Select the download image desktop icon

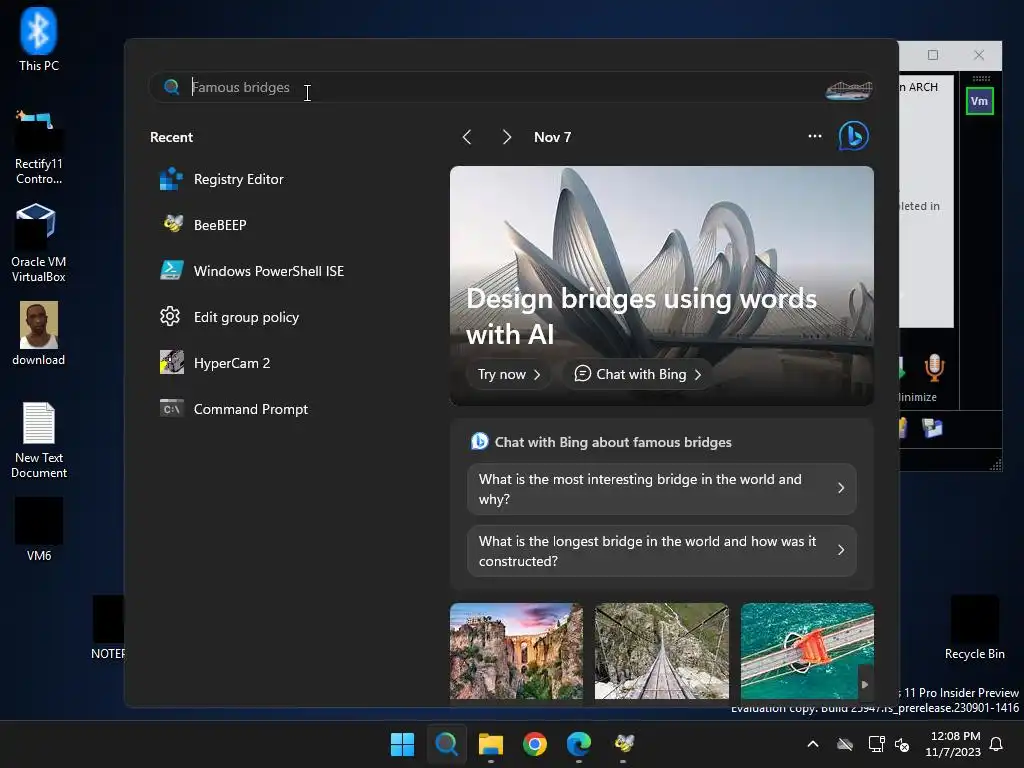coord(39,334)
